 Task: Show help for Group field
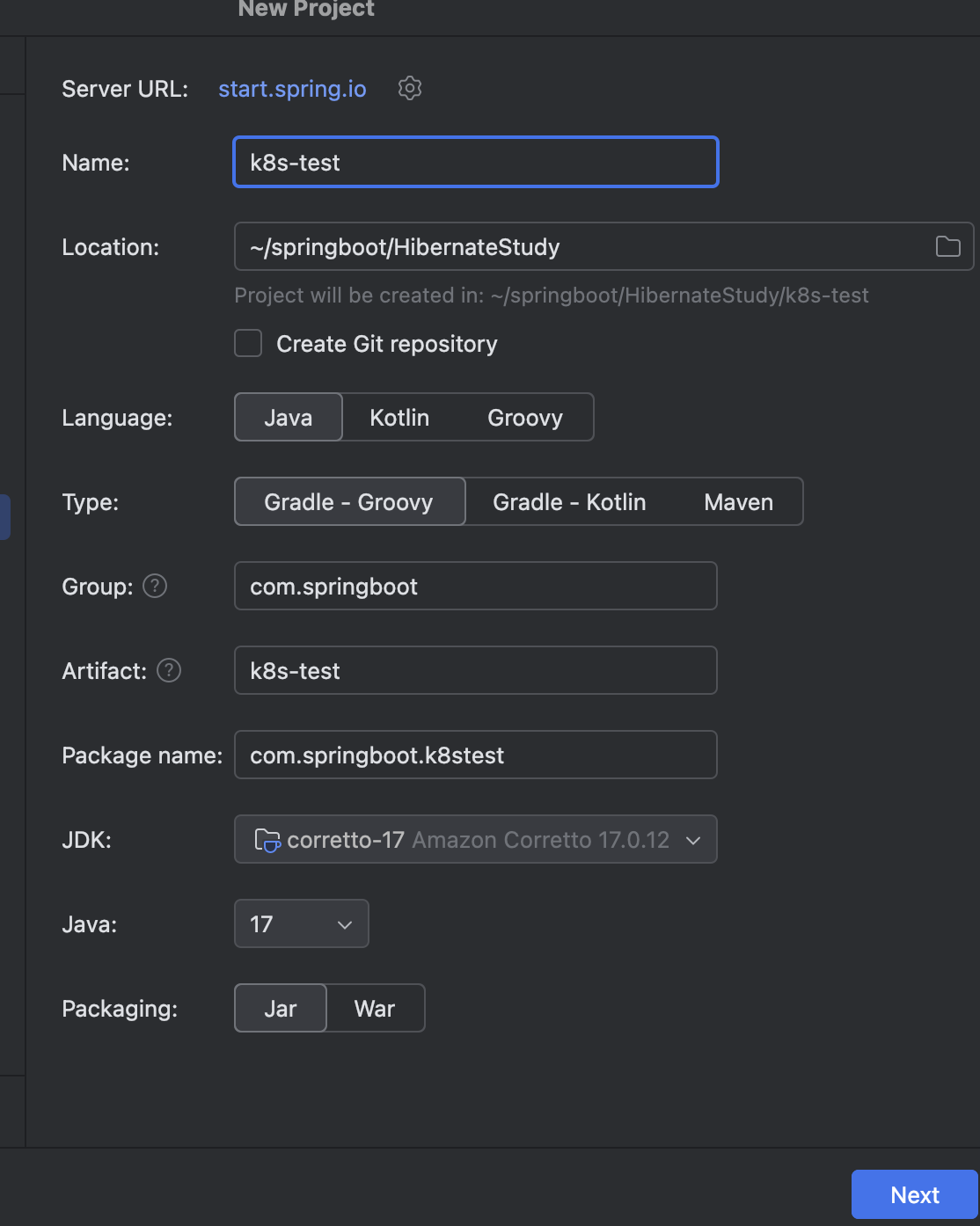(155, 586)
